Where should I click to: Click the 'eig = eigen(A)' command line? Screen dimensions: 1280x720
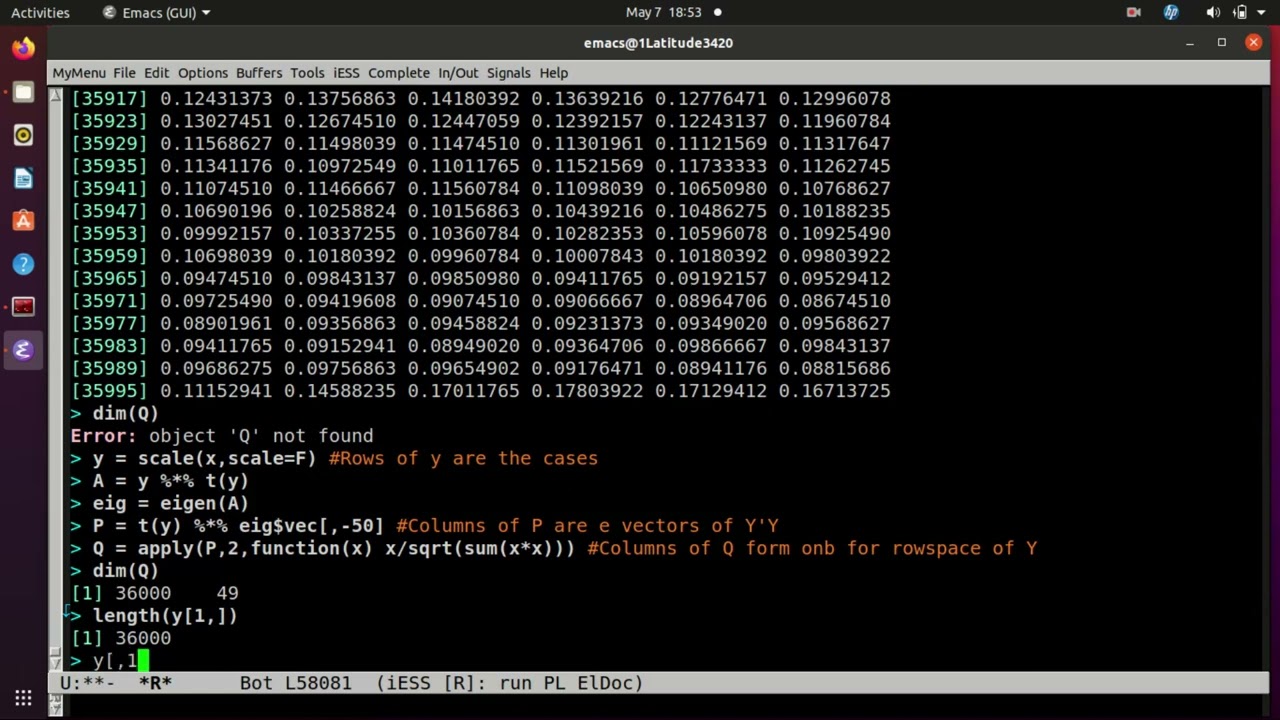[x=159, y=503]
